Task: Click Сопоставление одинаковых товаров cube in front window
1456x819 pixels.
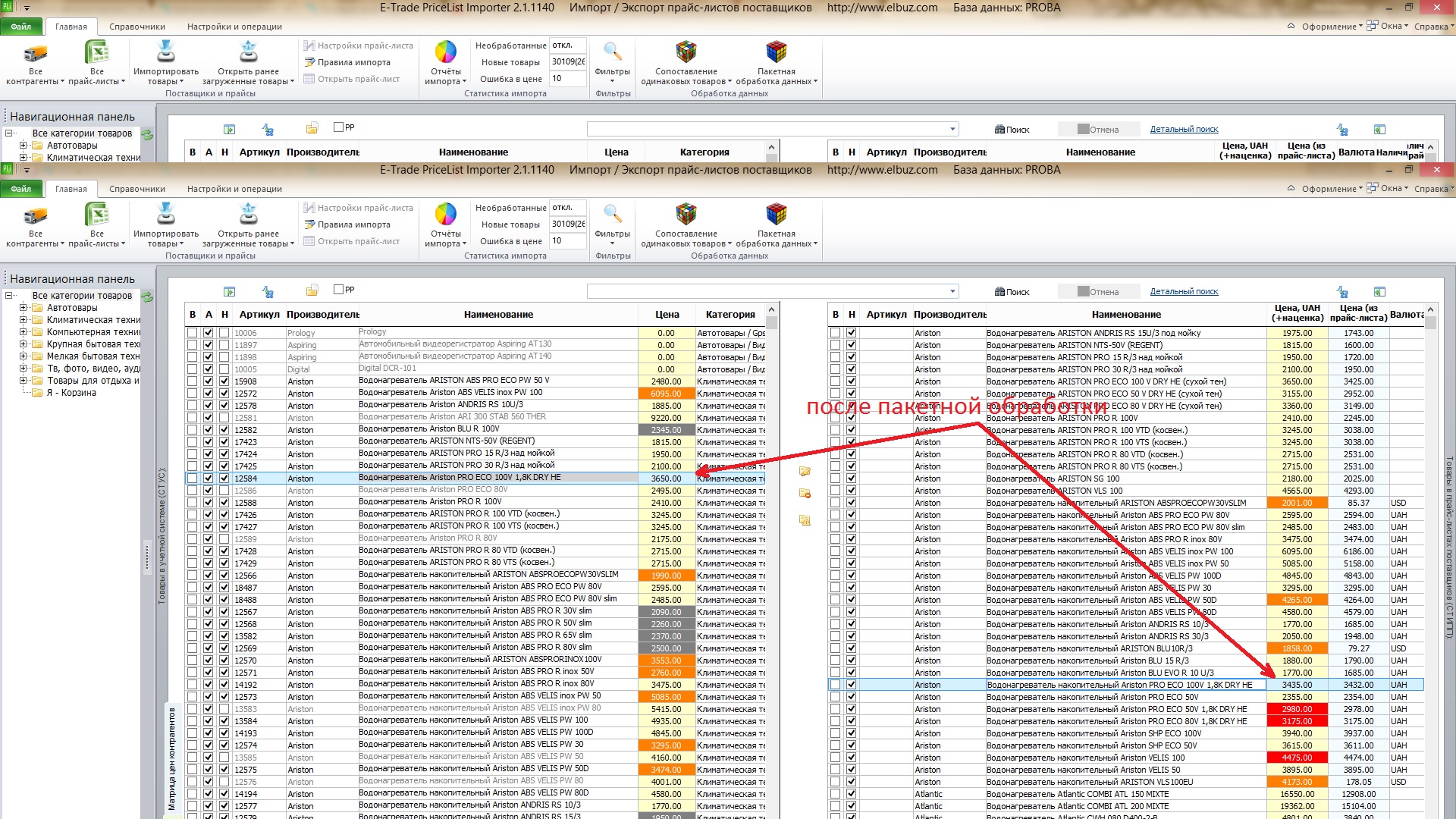Action: tap(686, 224)
